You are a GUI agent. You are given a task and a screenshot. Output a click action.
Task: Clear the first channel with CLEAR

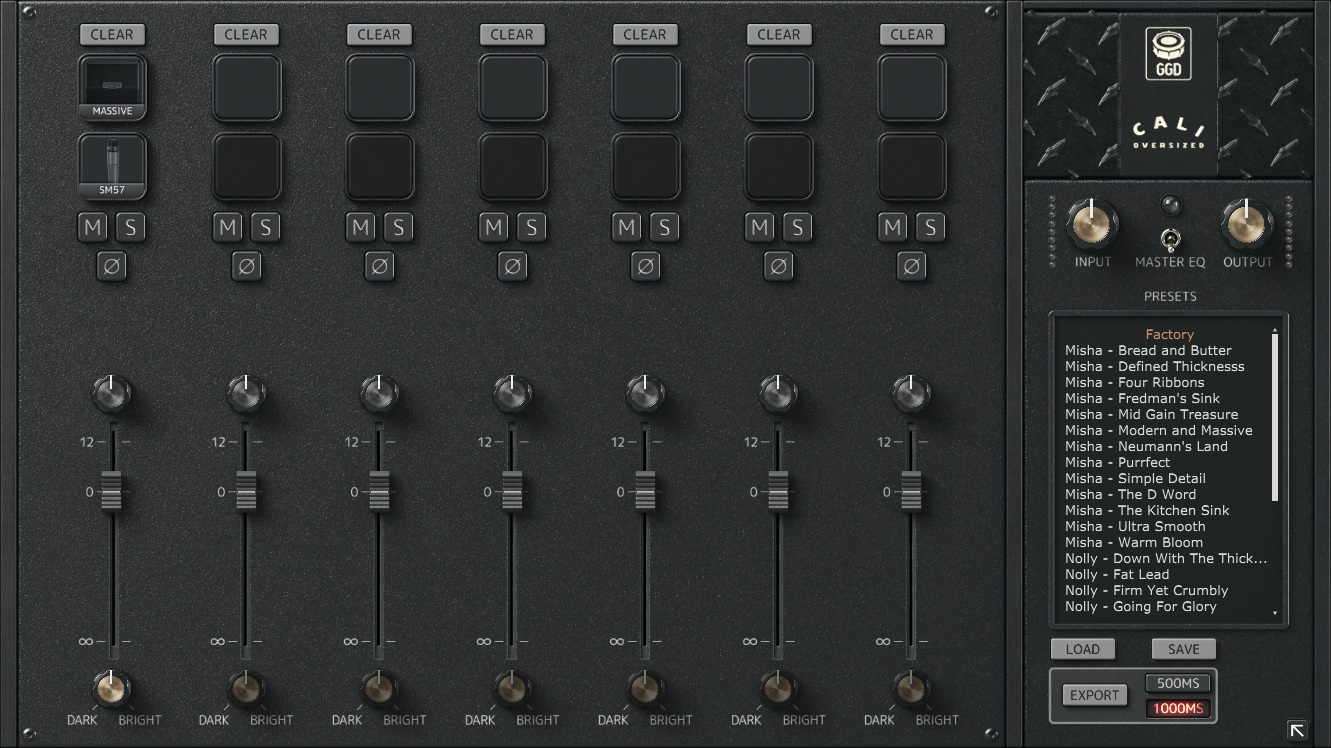[112, 34]
